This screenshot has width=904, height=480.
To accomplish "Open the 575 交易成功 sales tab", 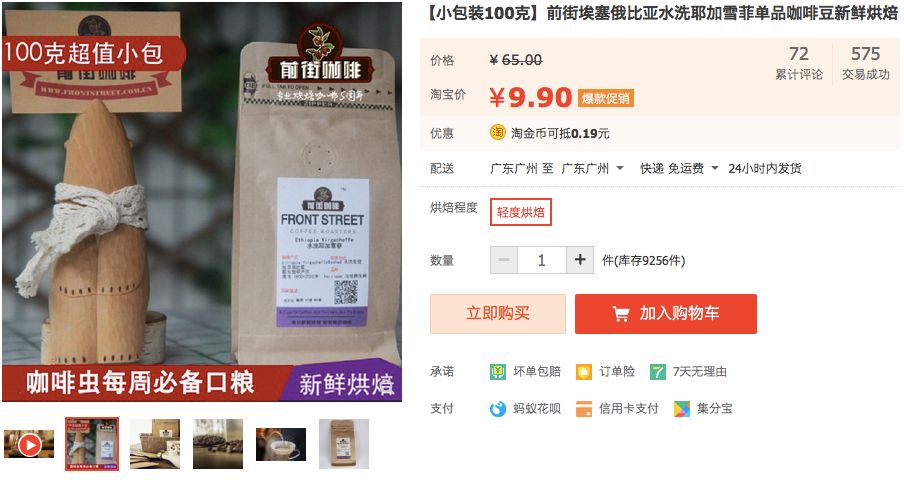I will tap(865, 63).
